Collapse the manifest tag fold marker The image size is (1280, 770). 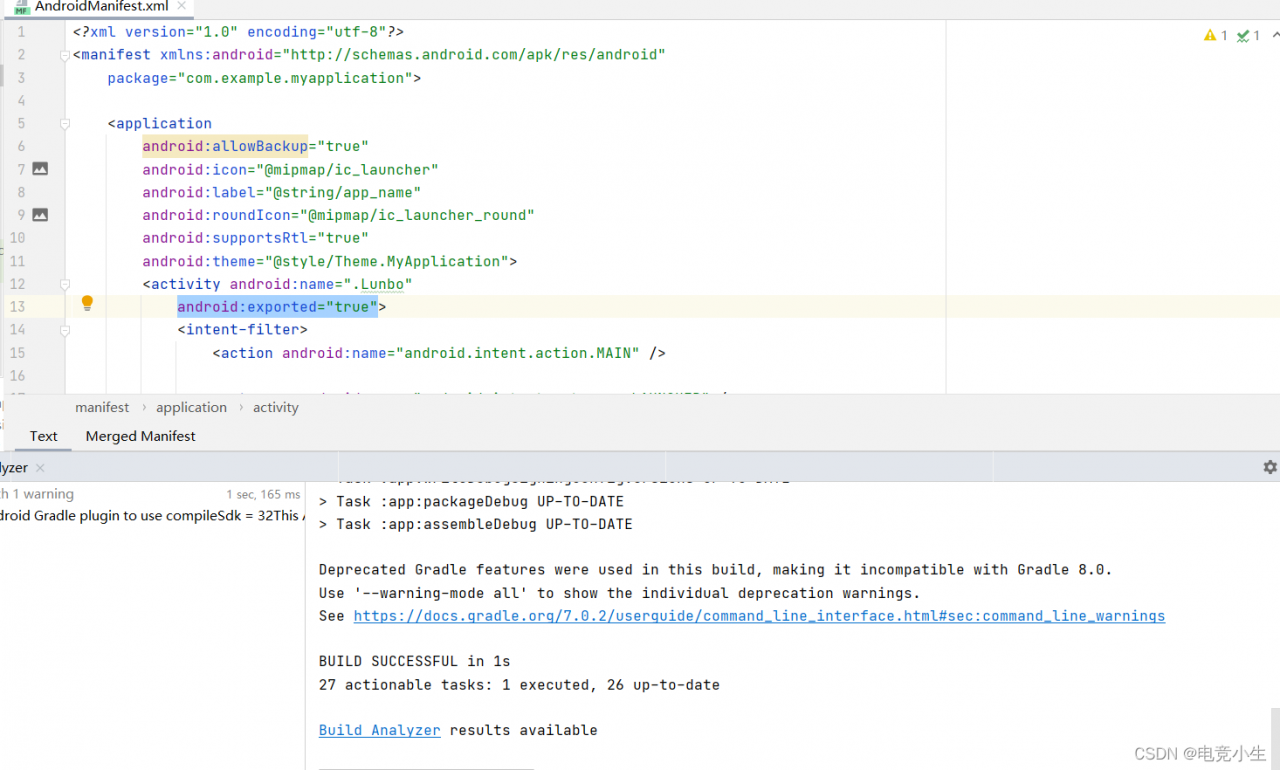[x=64, y=55]
